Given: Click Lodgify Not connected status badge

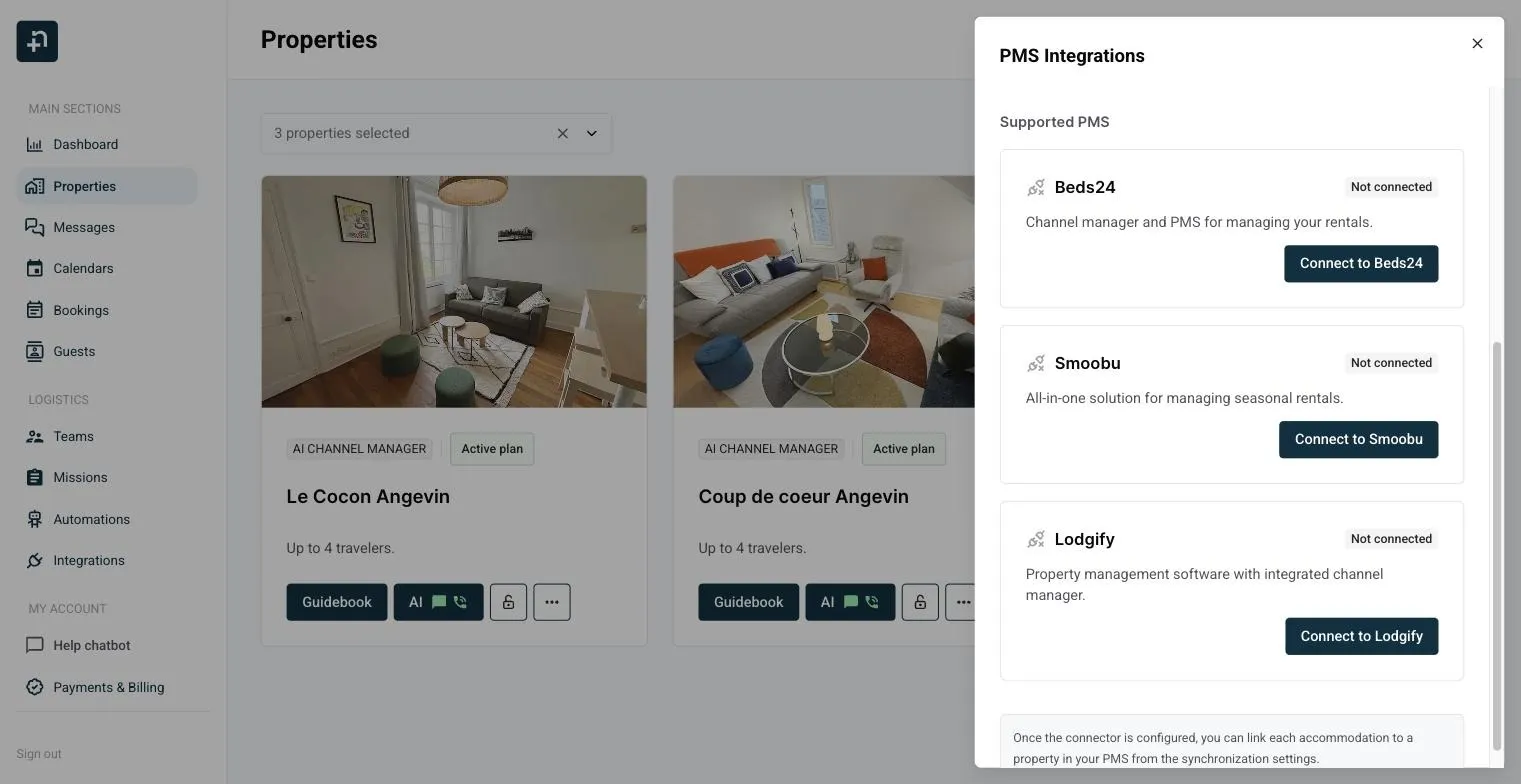Looking at the screenshot, I should coord(1391,539).
